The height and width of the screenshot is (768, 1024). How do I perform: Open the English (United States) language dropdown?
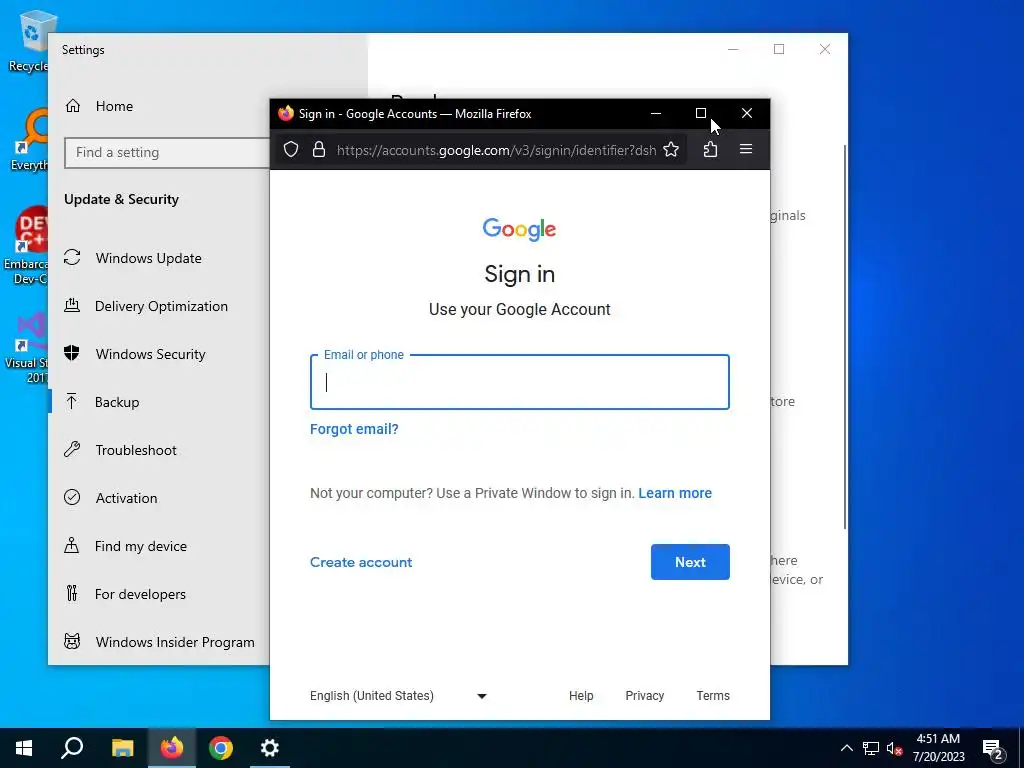click(x=398, y=696)
